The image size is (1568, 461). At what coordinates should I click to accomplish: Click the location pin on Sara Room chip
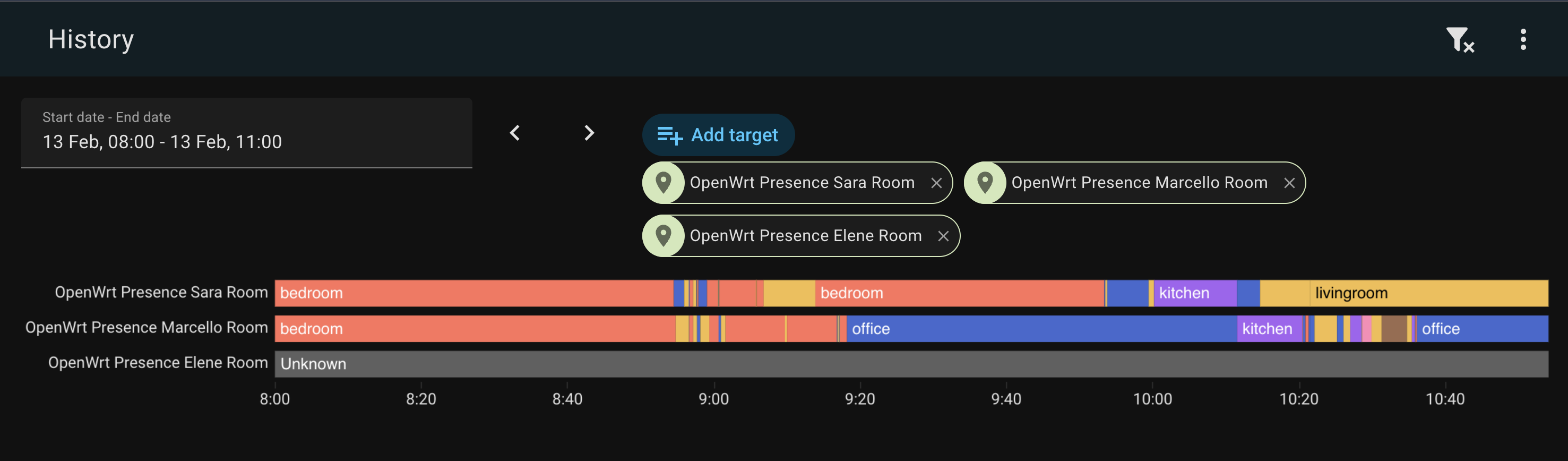[664, 183]
